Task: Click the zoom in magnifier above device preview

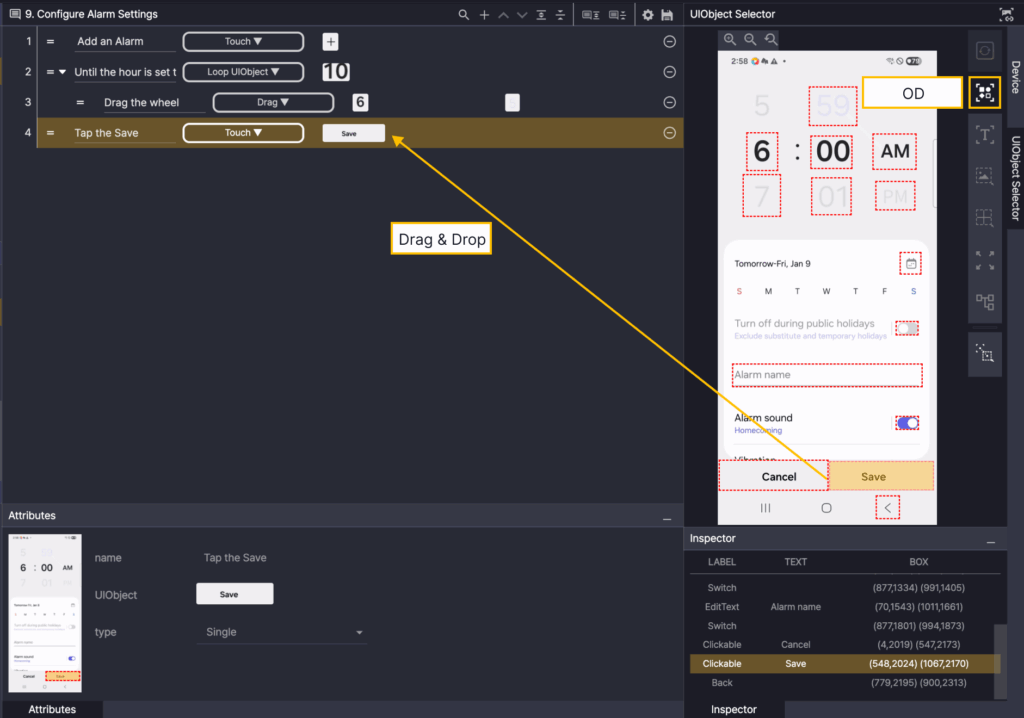Action: 730,39
